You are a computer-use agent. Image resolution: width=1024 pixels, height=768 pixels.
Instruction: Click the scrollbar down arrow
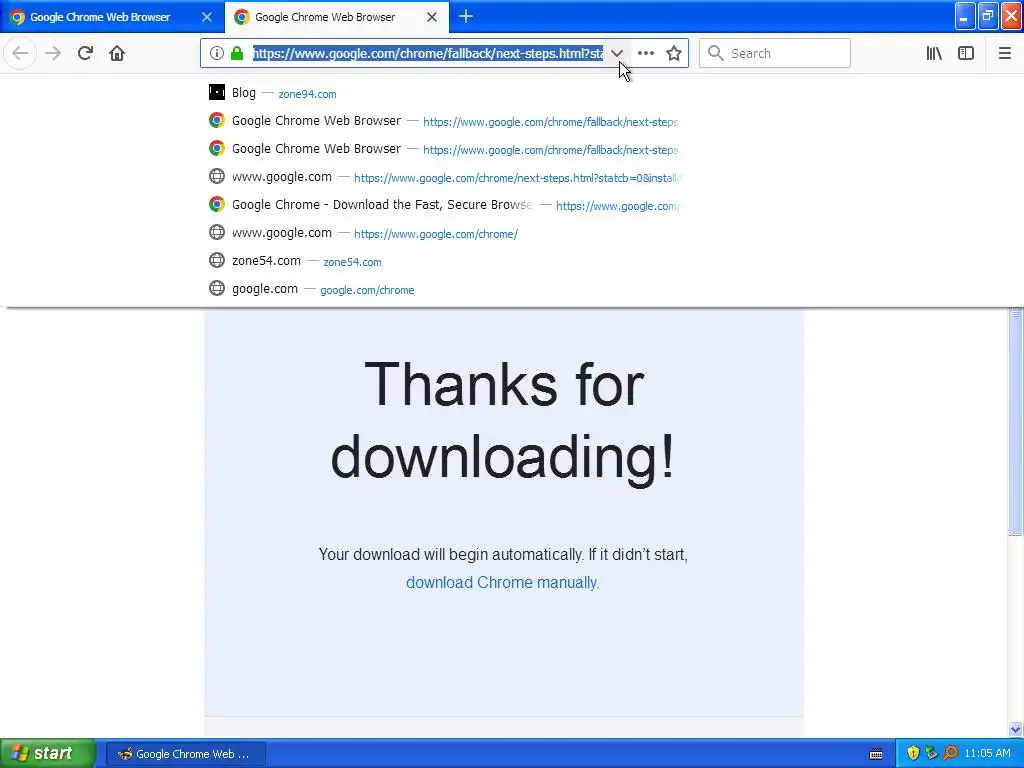point(1016,729)
